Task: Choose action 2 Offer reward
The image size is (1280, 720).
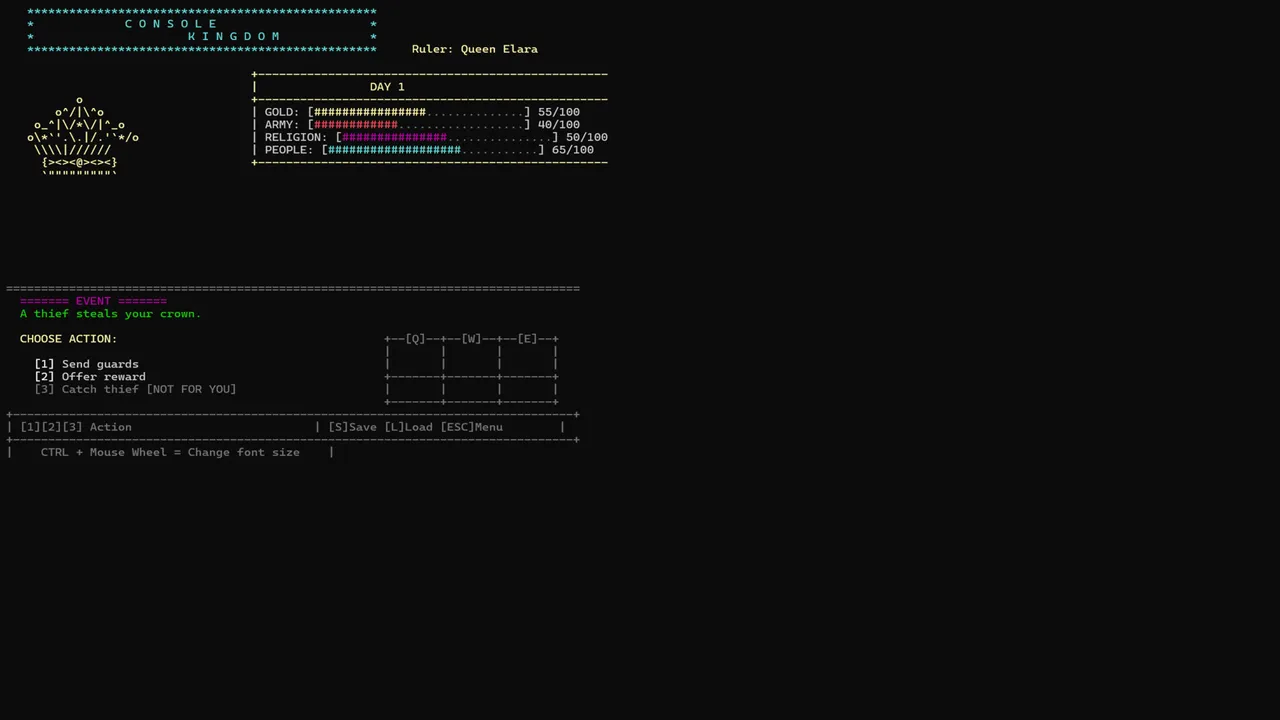Action: coord(90,377)
